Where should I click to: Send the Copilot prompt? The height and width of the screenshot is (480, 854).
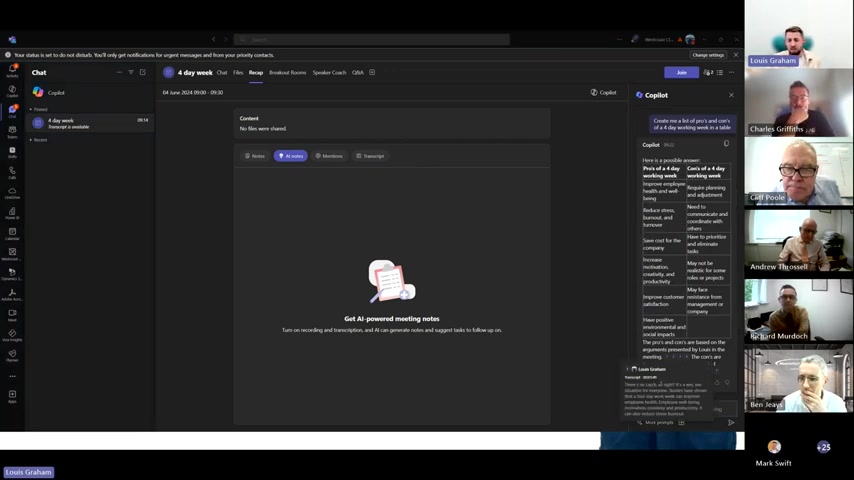pyautogui.click(x=731, y=422)
